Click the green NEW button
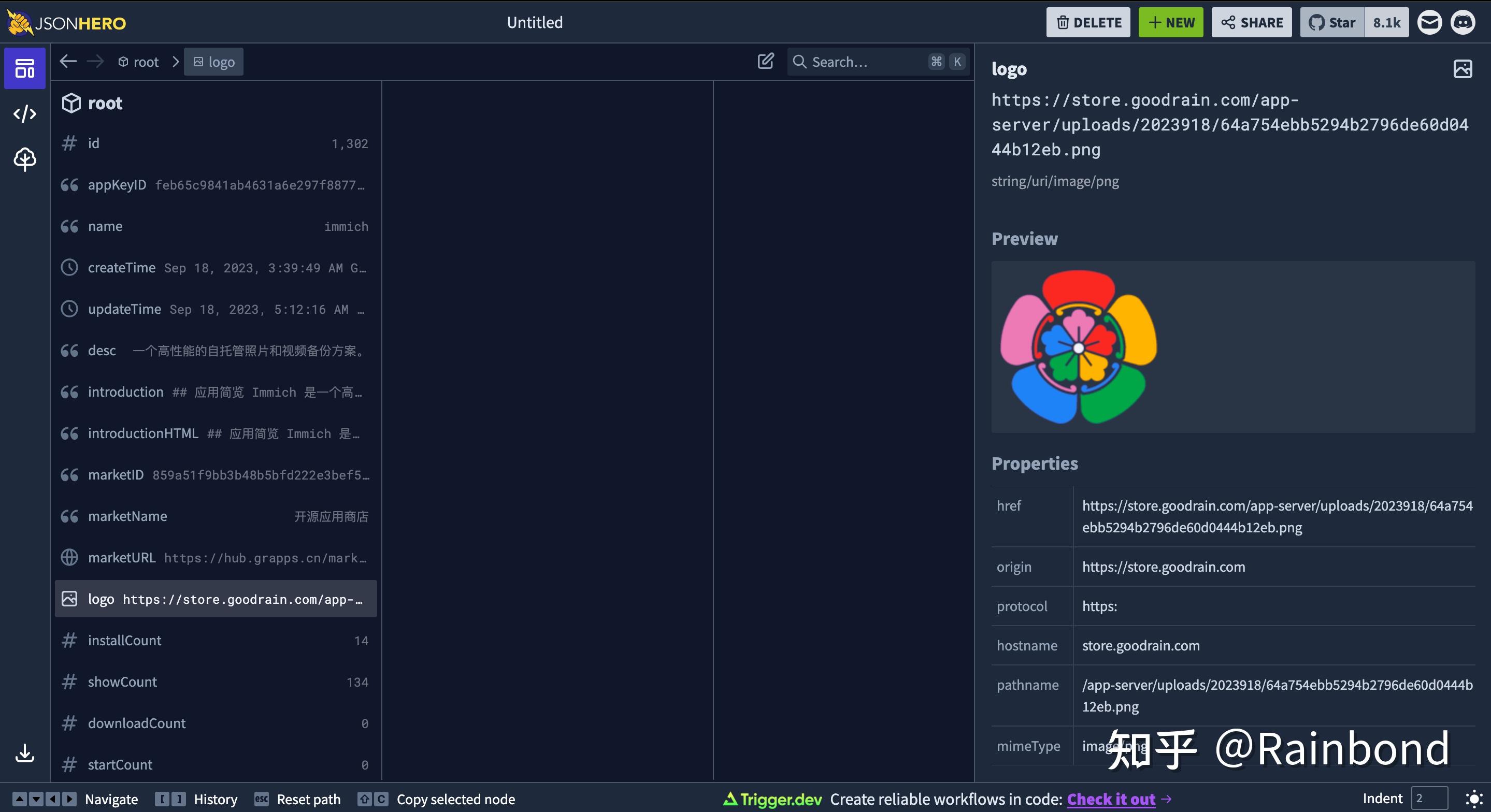 point(1170,23)
